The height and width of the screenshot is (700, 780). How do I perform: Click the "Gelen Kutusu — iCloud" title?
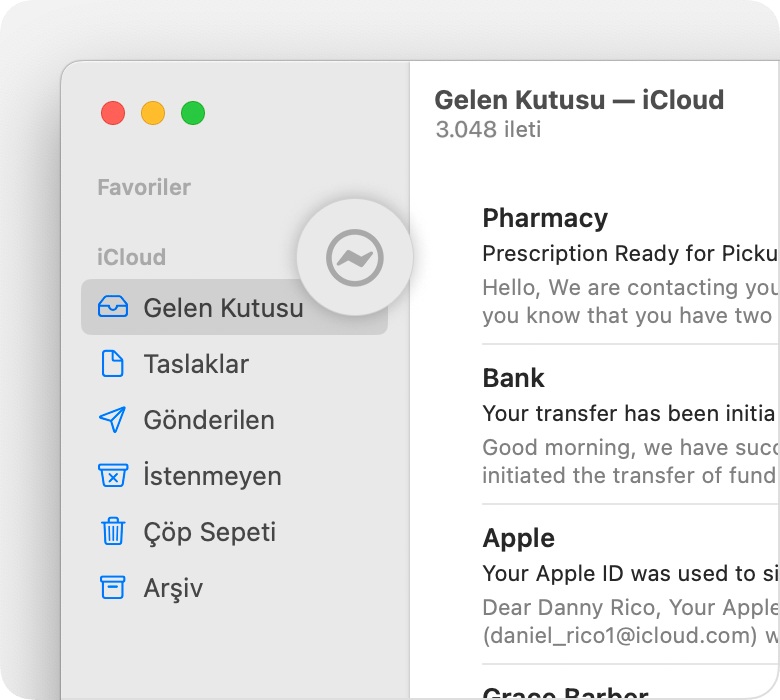(x=579, y=100)
